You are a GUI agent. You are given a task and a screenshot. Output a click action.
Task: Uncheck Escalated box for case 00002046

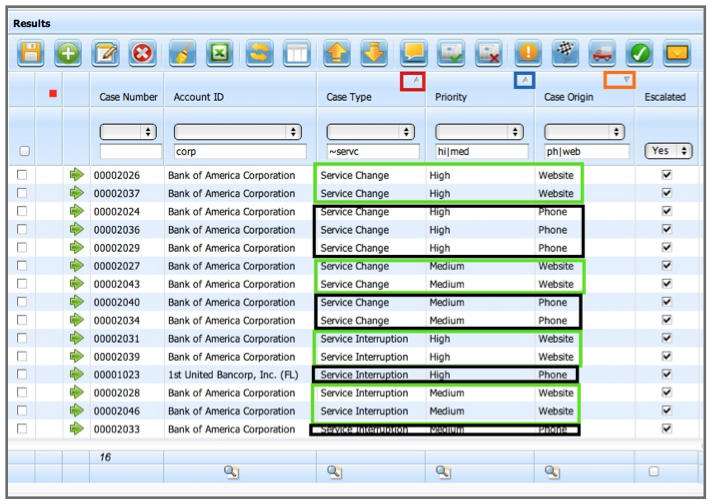667,410
